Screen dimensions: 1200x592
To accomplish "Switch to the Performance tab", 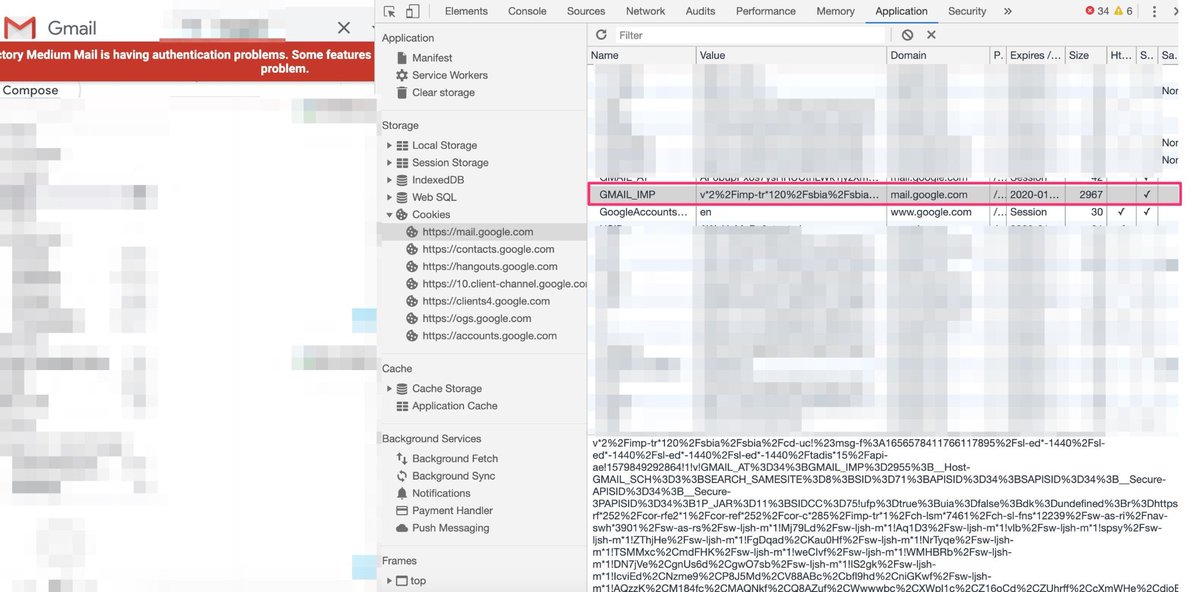I will click(x=767, y=11).
